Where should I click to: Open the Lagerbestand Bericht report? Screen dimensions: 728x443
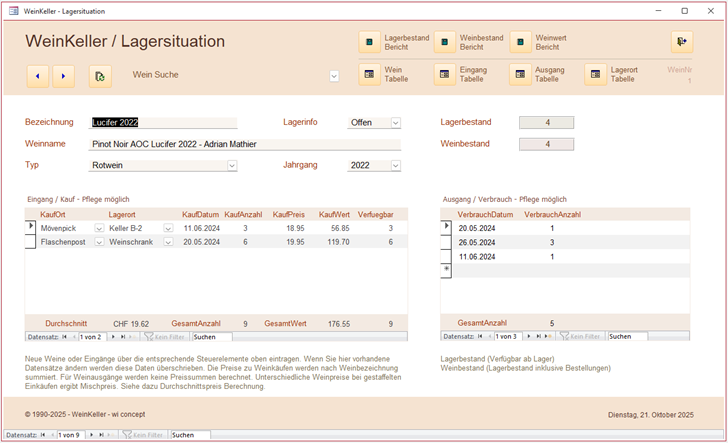pyautogui.click(x=369, y=42)
